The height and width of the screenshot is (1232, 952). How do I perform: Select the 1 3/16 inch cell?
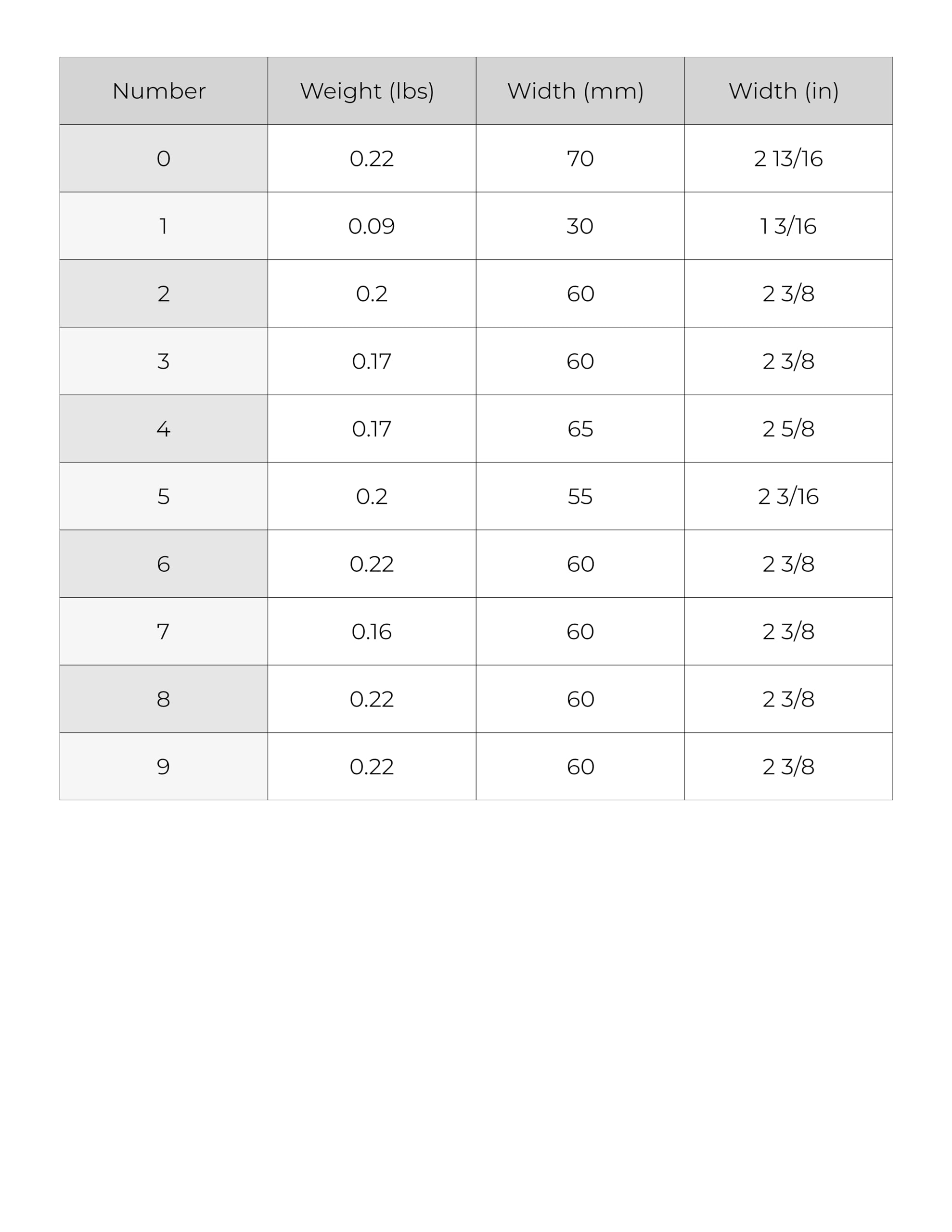[x=788, y=226]
